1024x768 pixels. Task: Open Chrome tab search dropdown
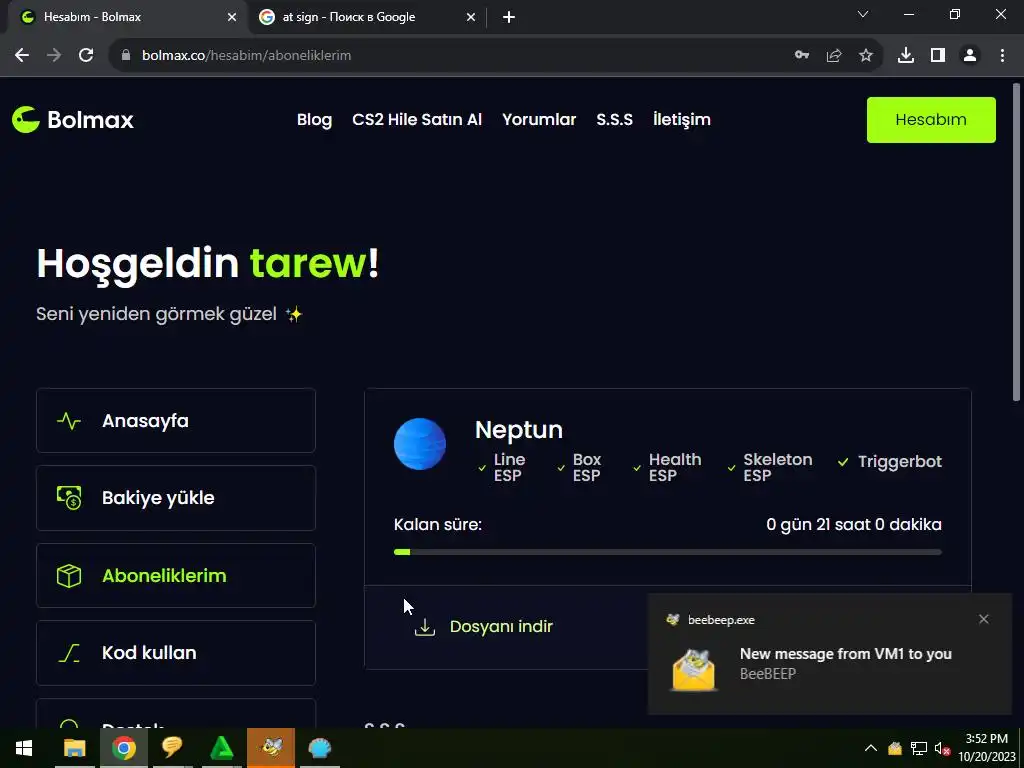click(863, 14)
